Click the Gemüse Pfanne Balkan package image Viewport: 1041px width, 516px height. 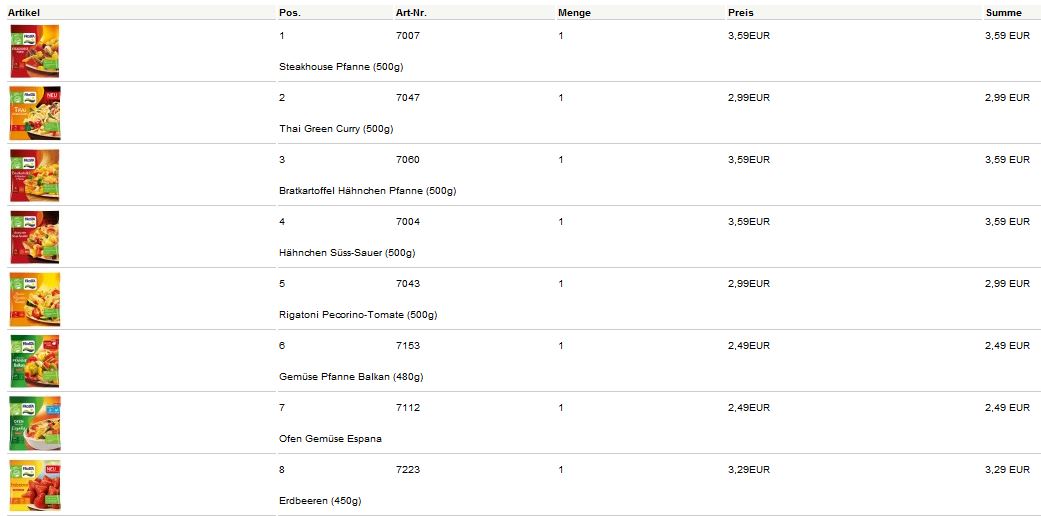(x=34, y=361)
